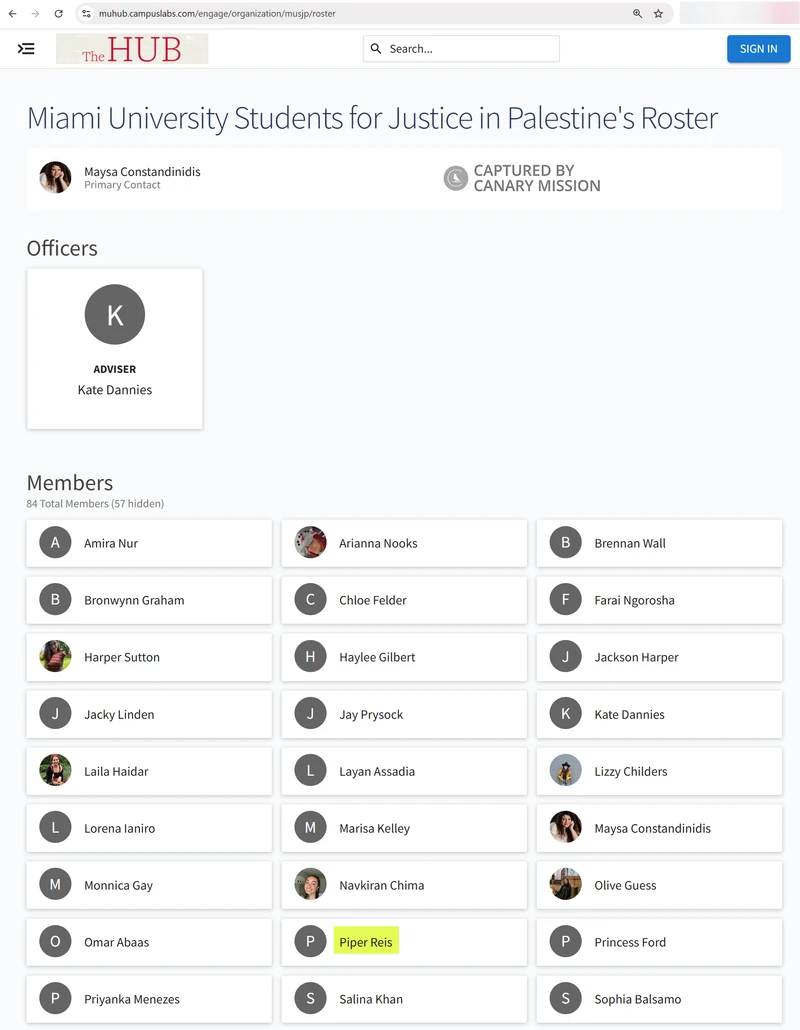This screenshot has width=800, height=1030.
Task: Click Lizzy Childers' profile photo
Action: tap(566, 771)
